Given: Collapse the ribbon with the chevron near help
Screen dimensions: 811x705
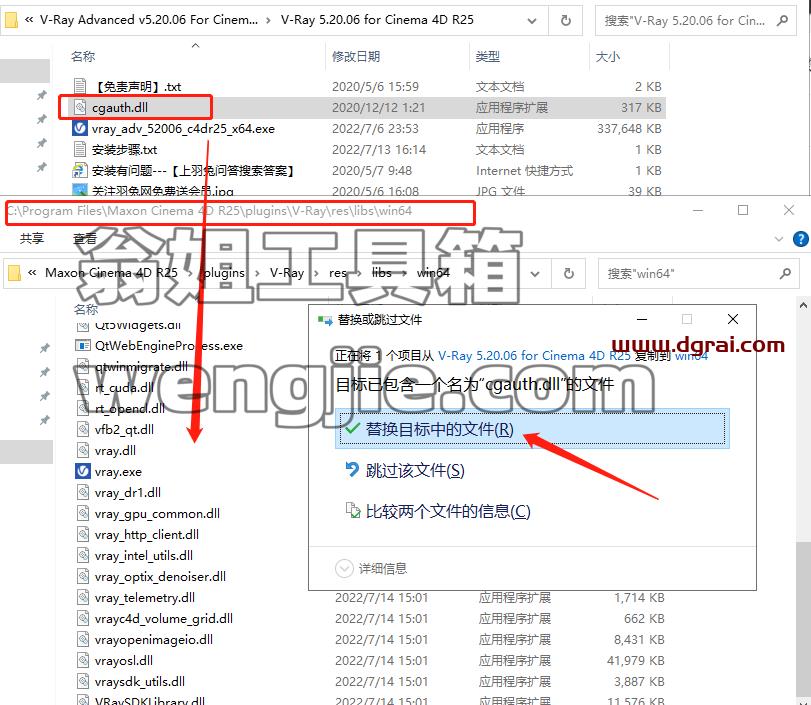Looking at the screenshot, I should coord(779,239).
